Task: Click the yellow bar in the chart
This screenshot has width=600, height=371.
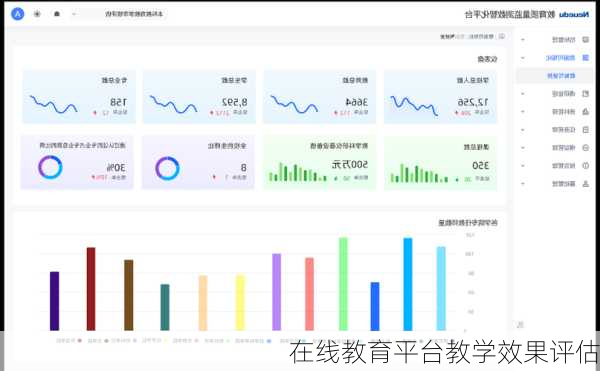Action: 240,303
